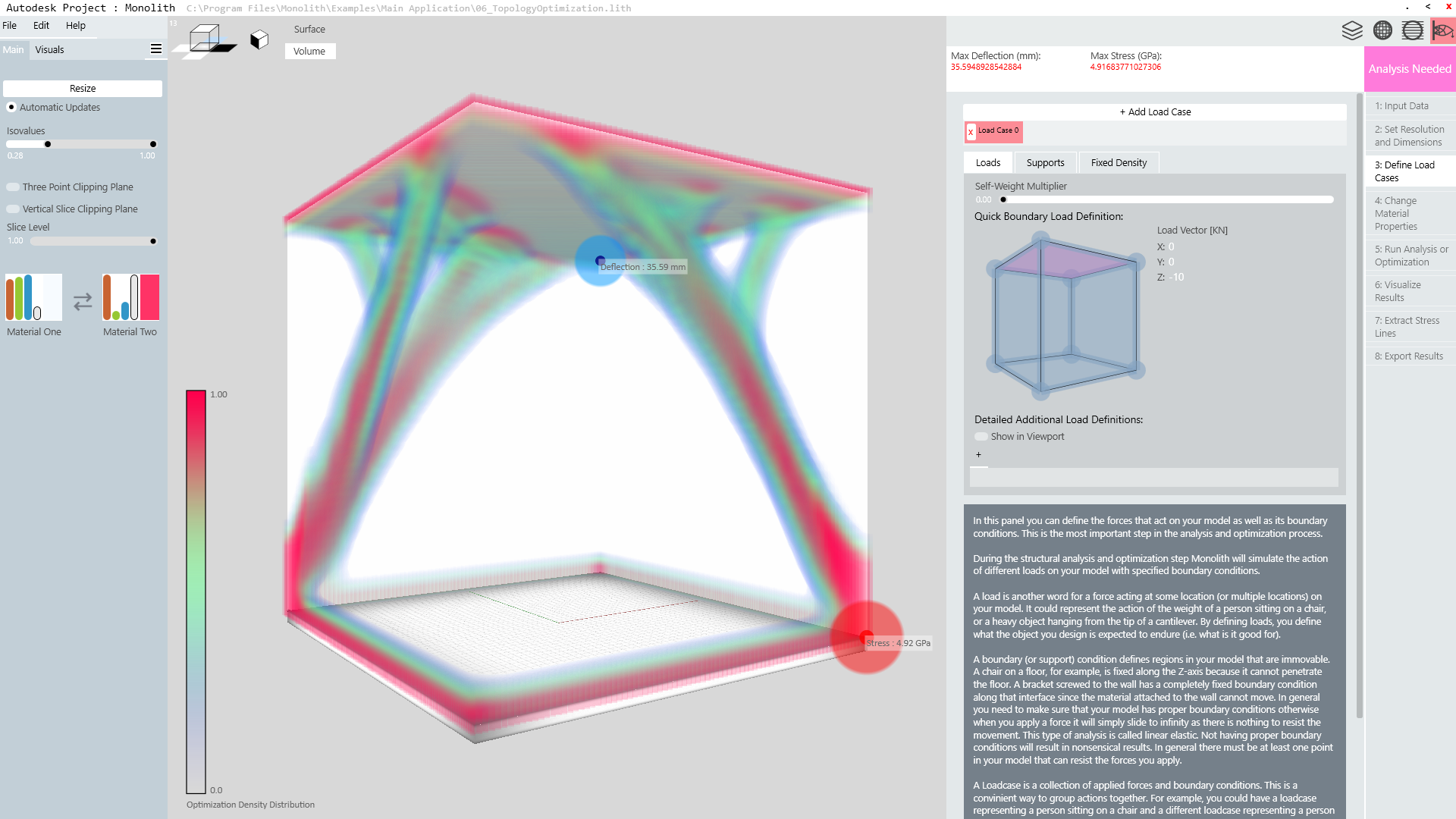Click + Add Load Case button
Image resolution: width=1456 pixels, height=819 pixels.
click(x=1154, y=112)
